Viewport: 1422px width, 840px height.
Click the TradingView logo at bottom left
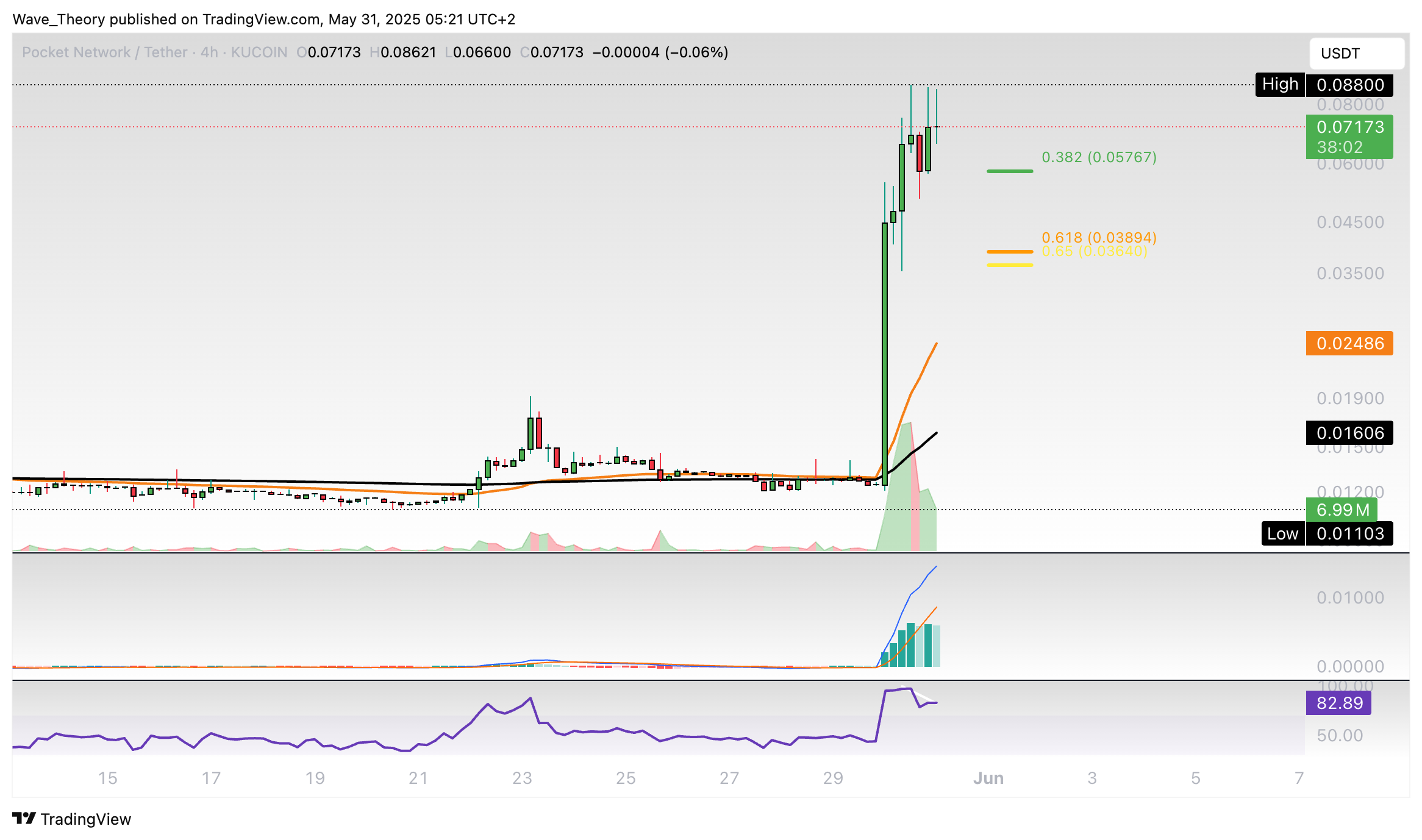(x=71, y=819)
